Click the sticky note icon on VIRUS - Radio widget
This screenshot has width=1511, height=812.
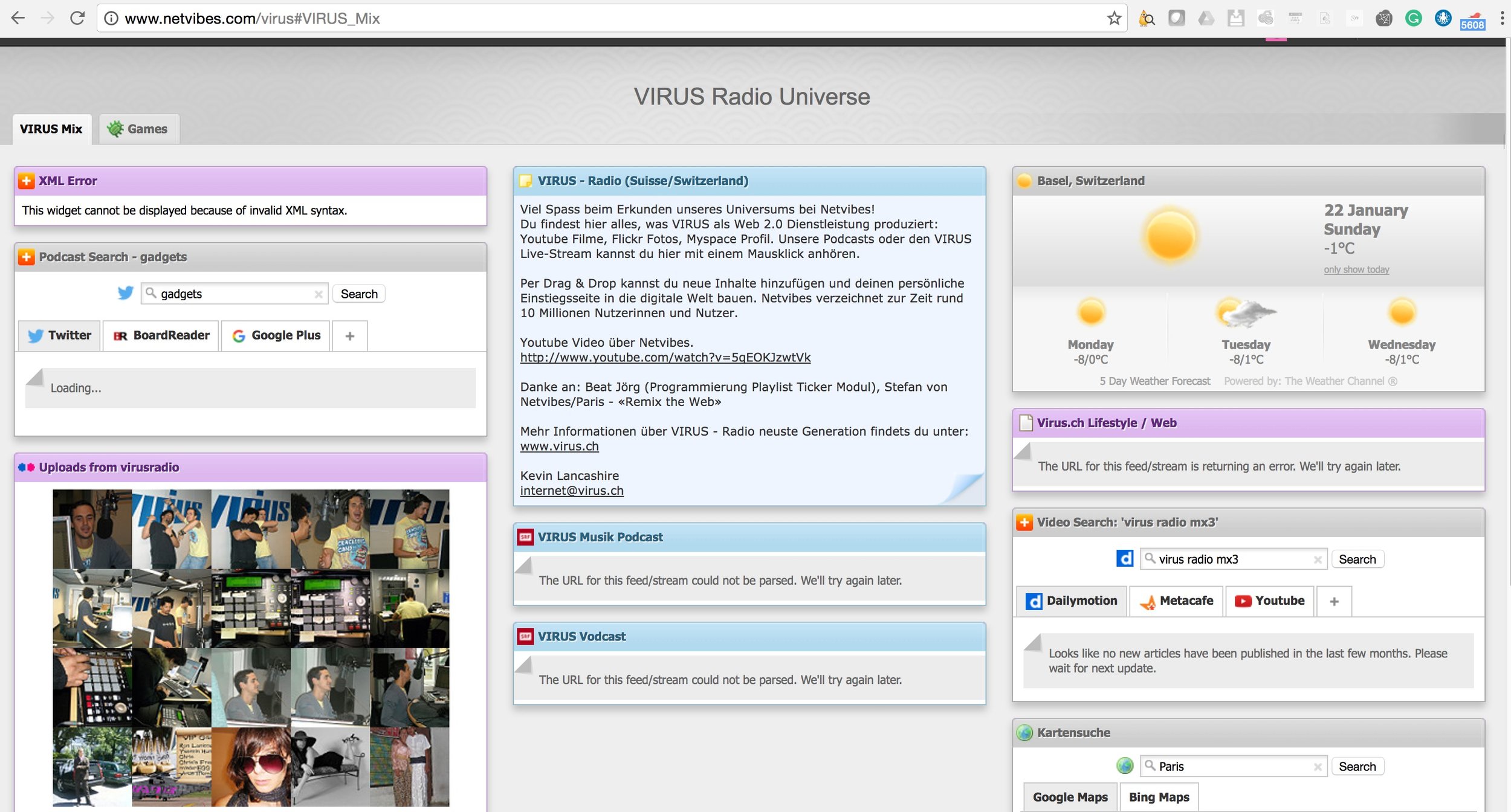pos(526,181)
